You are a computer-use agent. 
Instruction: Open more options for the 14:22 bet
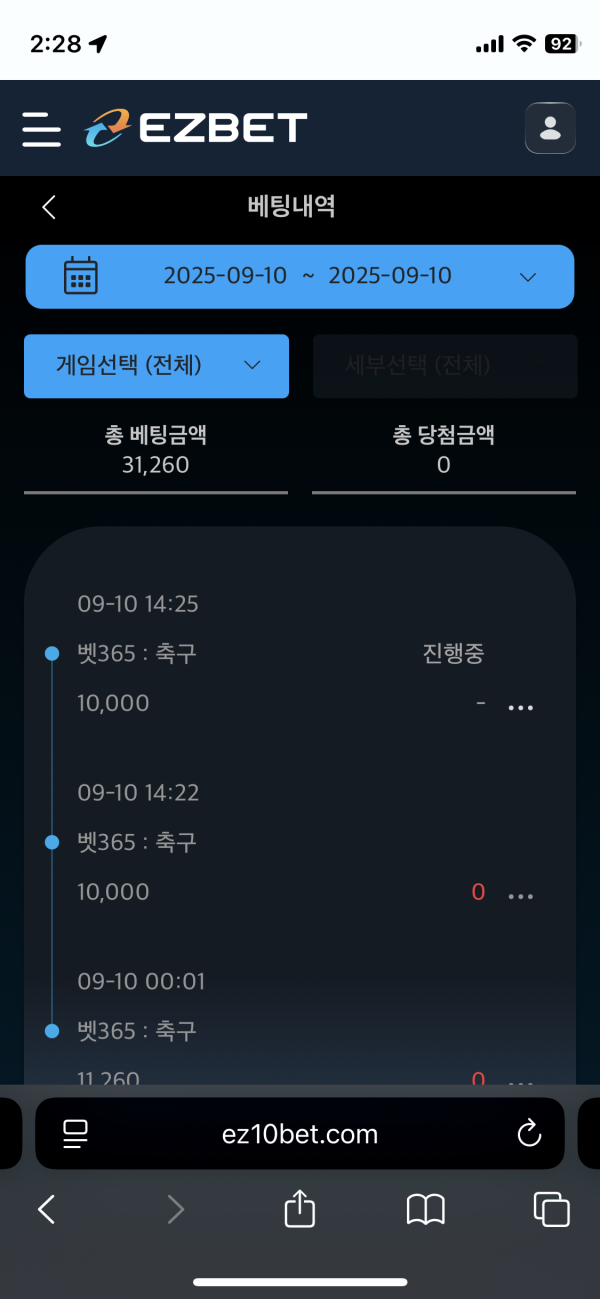point(520,896)
